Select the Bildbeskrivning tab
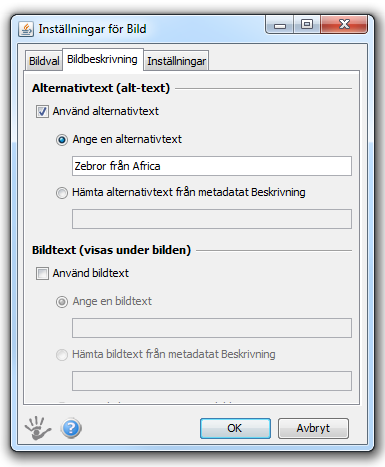Image resolution: width=385 pixels, height=467 pixels. click(x=103, y=59)
